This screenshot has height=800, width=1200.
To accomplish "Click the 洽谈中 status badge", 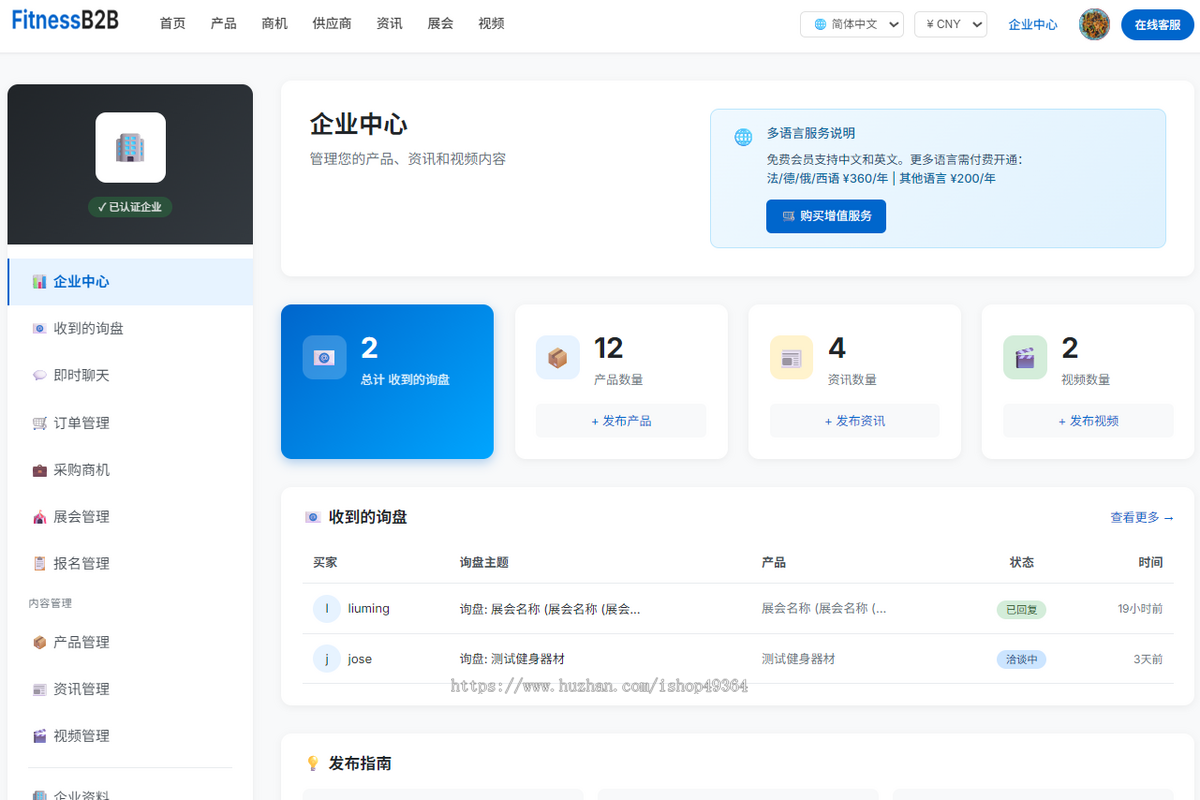I will click(1021, 660).
